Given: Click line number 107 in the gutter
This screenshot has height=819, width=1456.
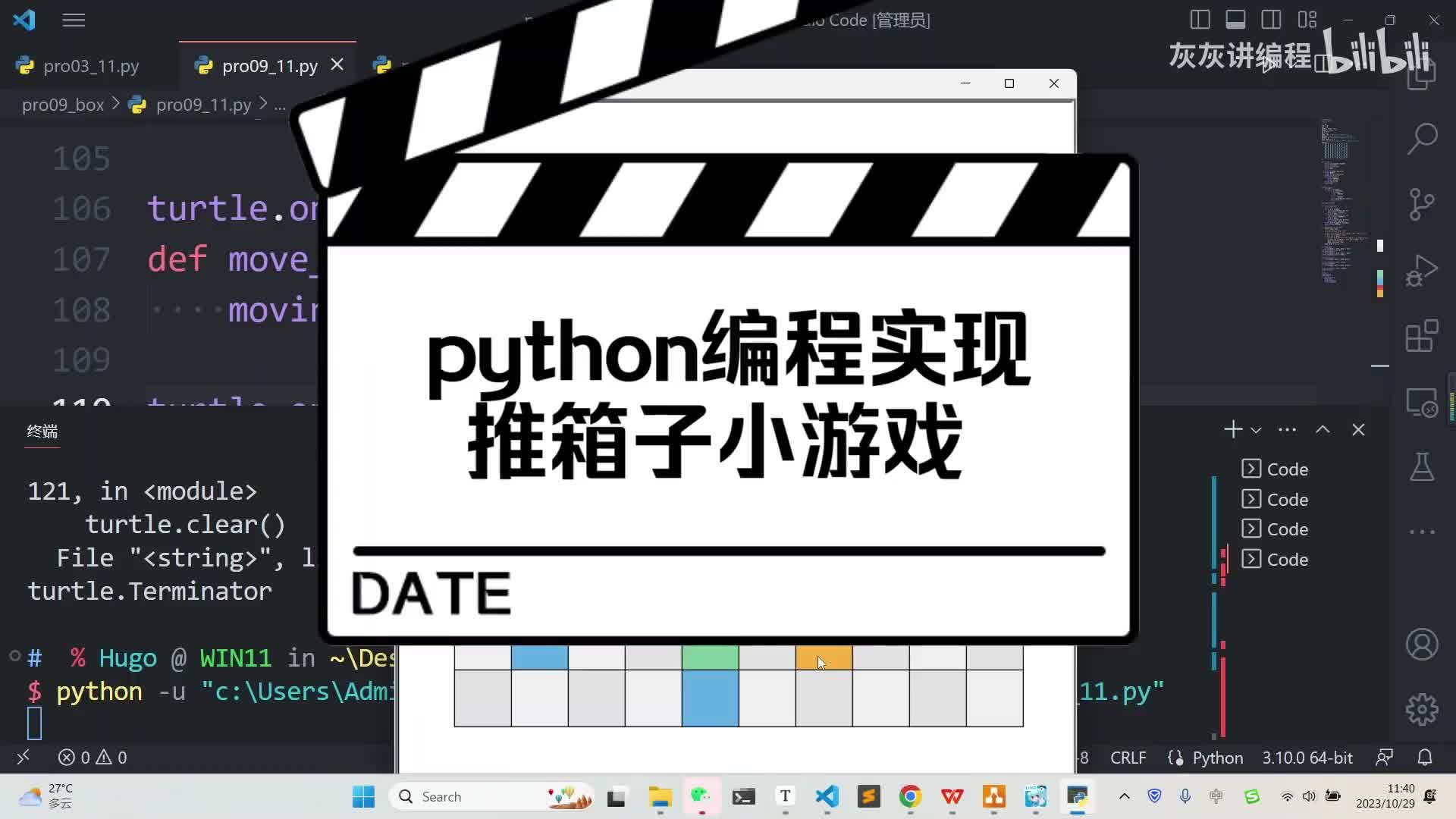Looking at the screenshot, I should (x=82, y=259).
